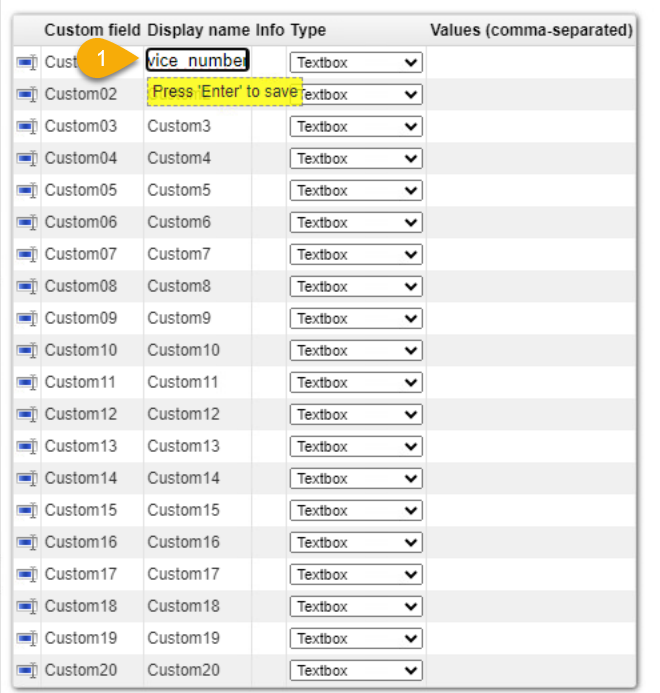Viewport: 660px width, 693px height.
Task: Click the Custom07 field name
Action: pos(81,254)
